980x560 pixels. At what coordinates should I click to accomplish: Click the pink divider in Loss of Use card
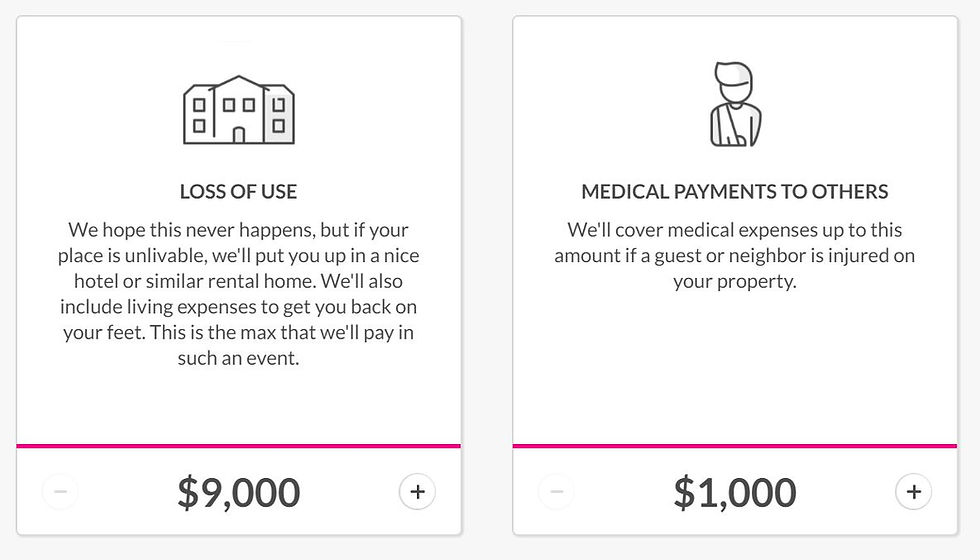(239, 446)
